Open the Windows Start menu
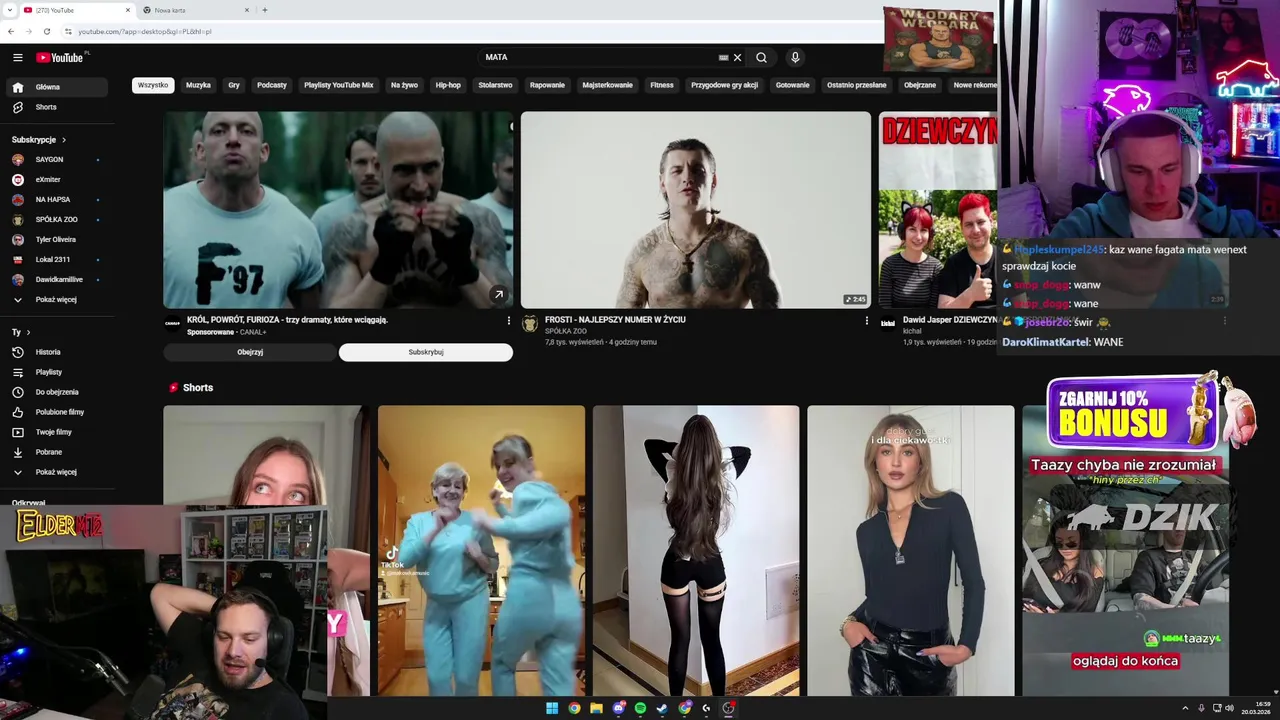Viewport: 1280px width, 720px height. tap(552, 708)
